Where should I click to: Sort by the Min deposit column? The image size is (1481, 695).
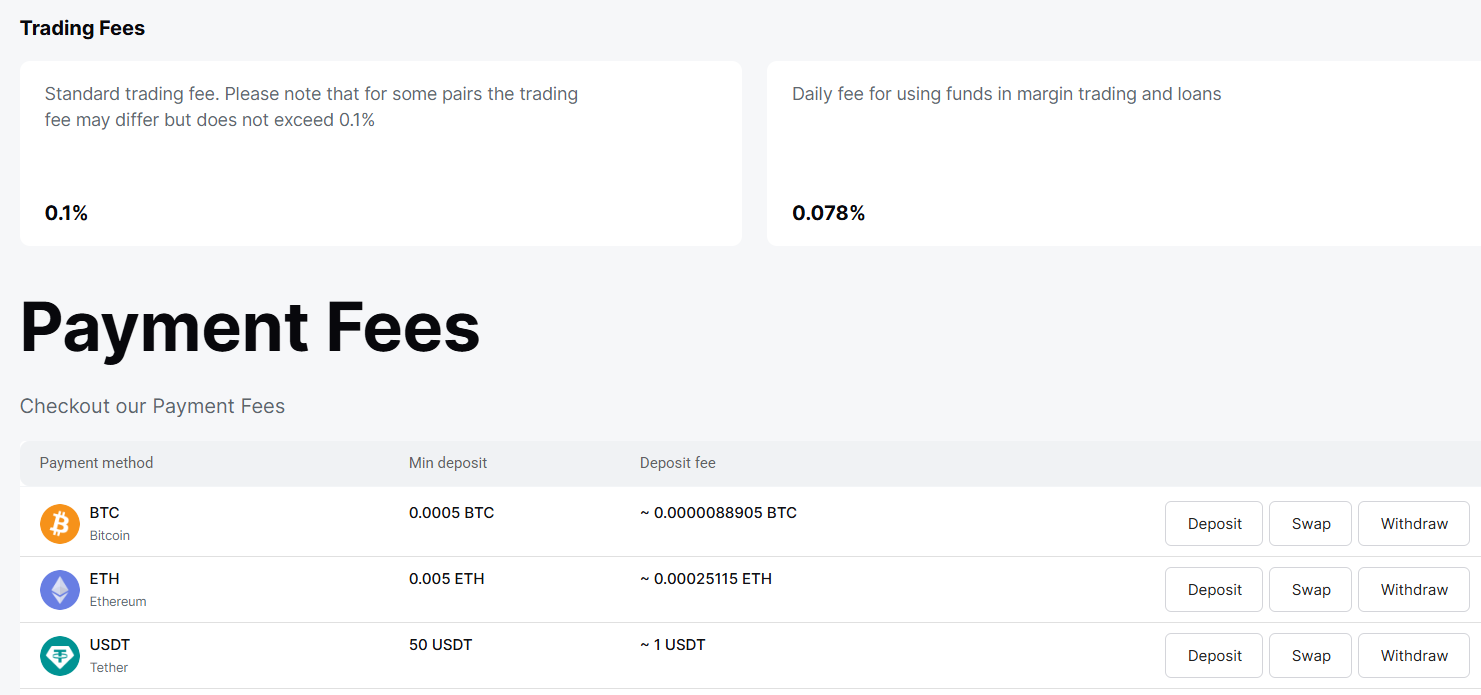447,462
